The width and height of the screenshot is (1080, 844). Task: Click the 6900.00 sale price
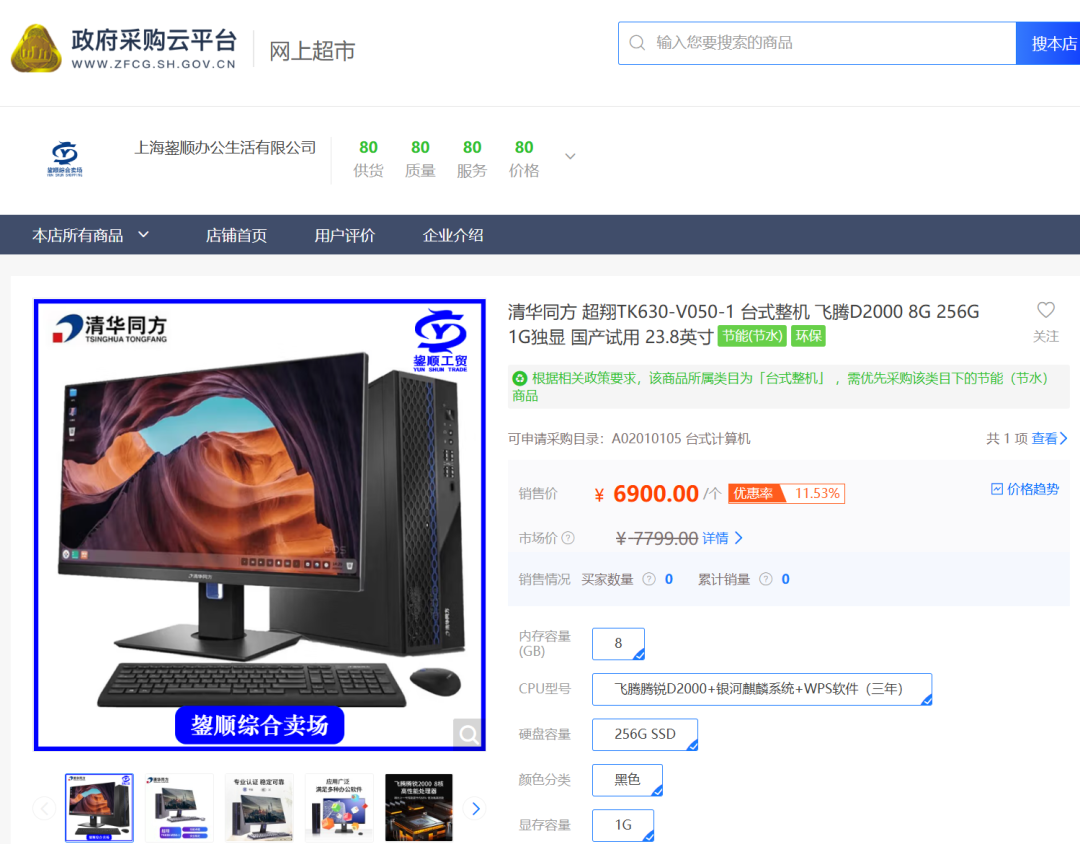coord(656,493)
